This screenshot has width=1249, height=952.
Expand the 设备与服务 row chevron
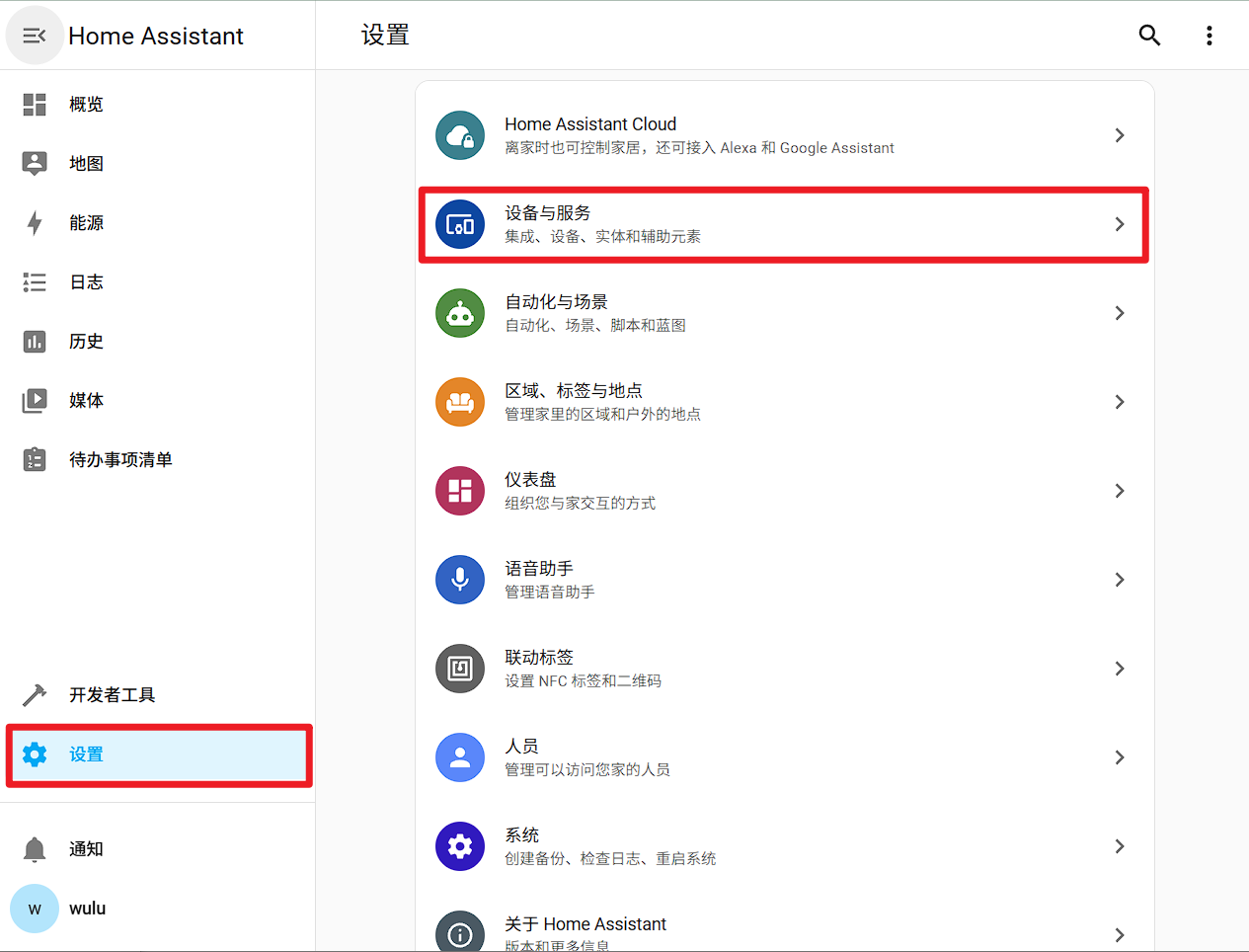[x=1120, y=224]
